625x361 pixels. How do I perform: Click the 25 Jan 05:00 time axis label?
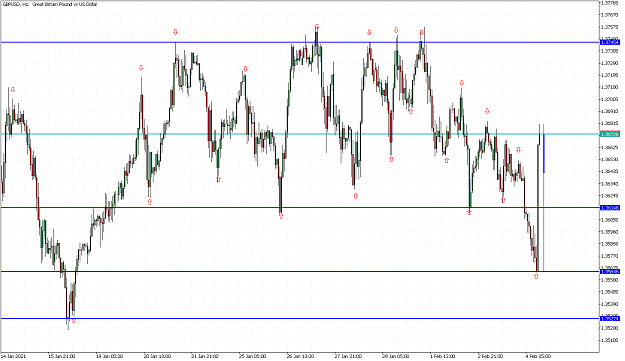[252, 356]
